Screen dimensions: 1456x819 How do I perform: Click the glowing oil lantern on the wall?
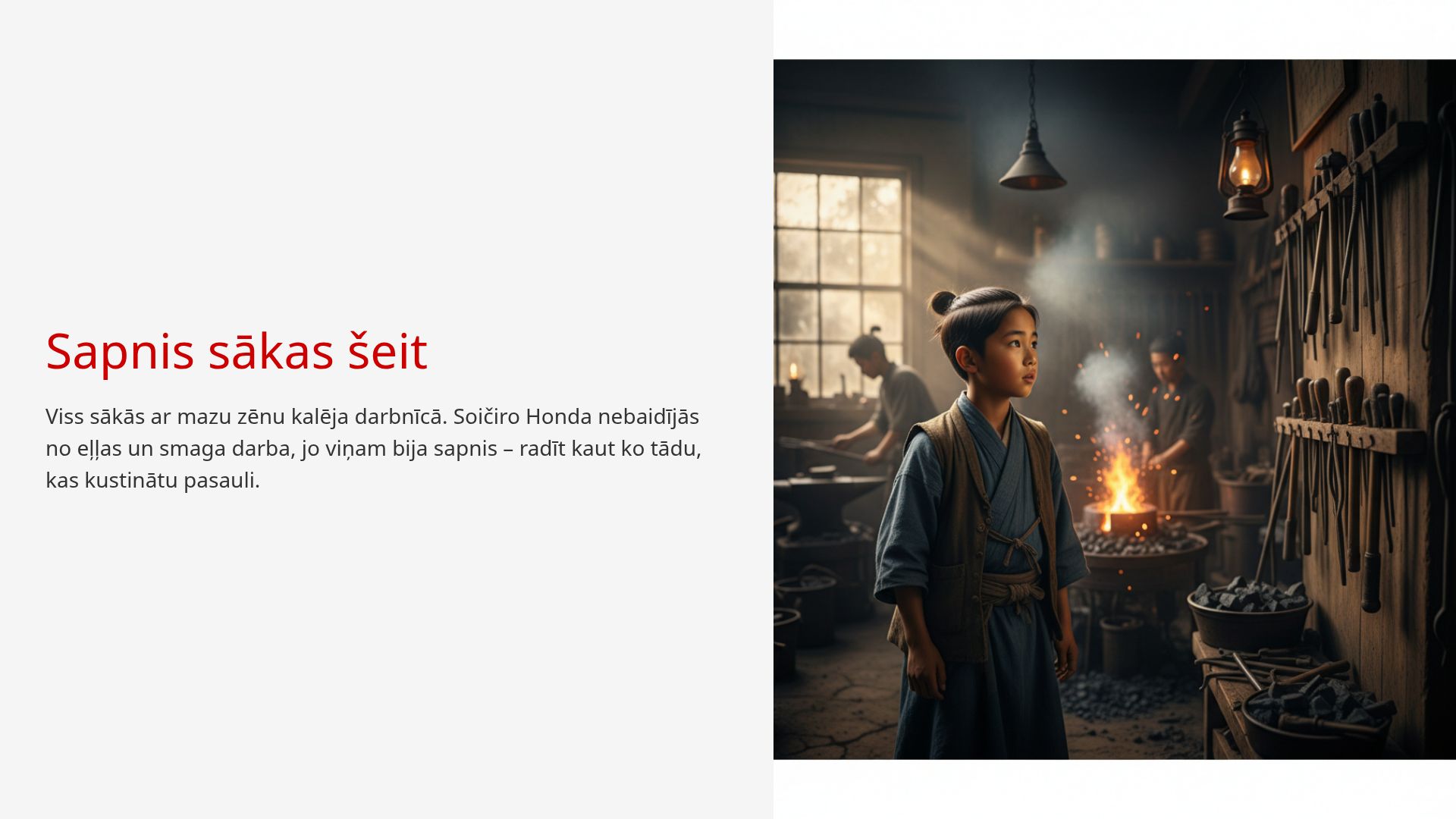(x=1244, y=167)
